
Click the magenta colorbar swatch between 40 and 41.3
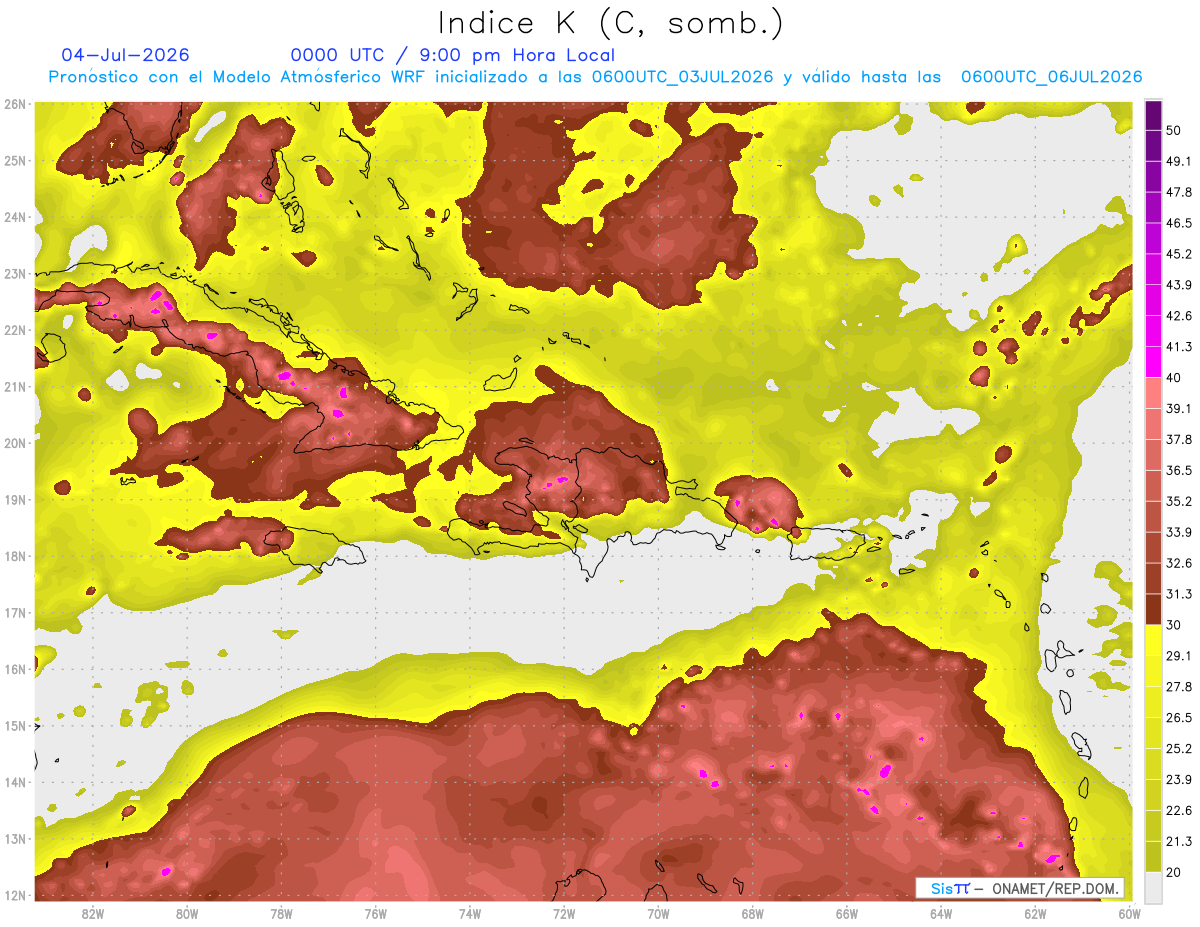click(x=1153, y=362)
